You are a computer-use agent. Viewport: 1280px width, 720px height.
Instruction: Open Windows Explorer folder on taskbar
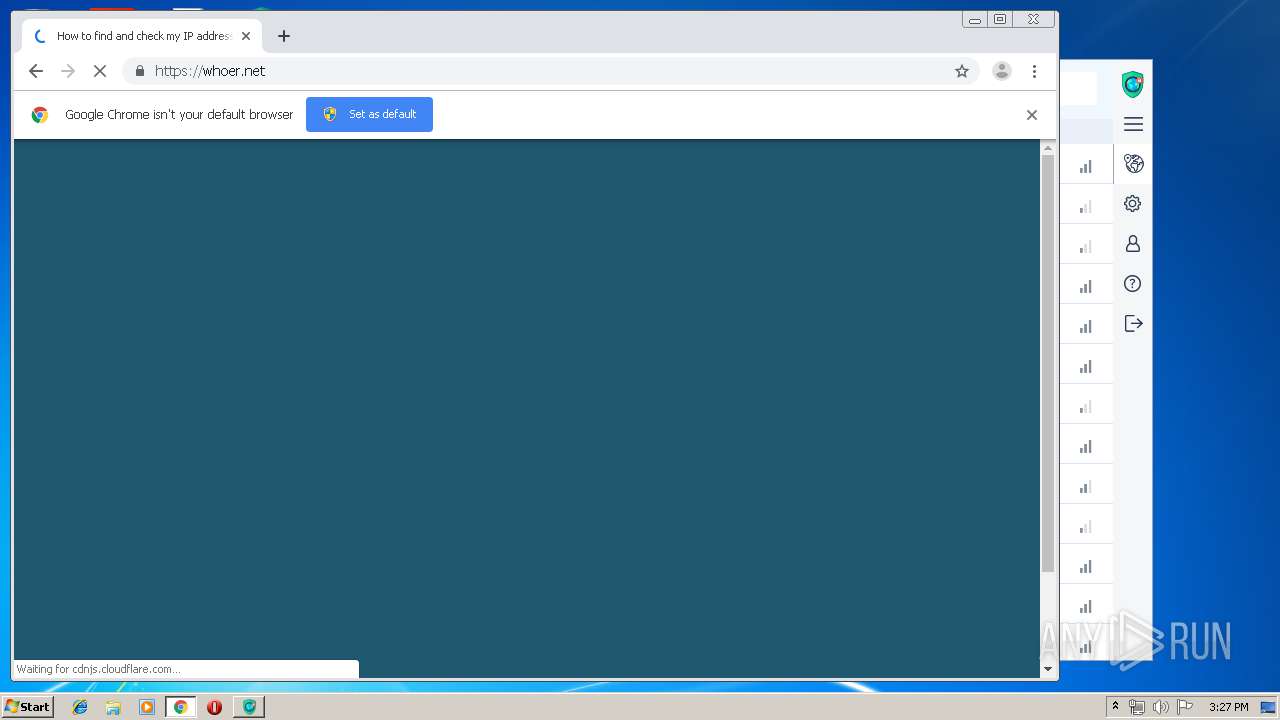[113, 707]
